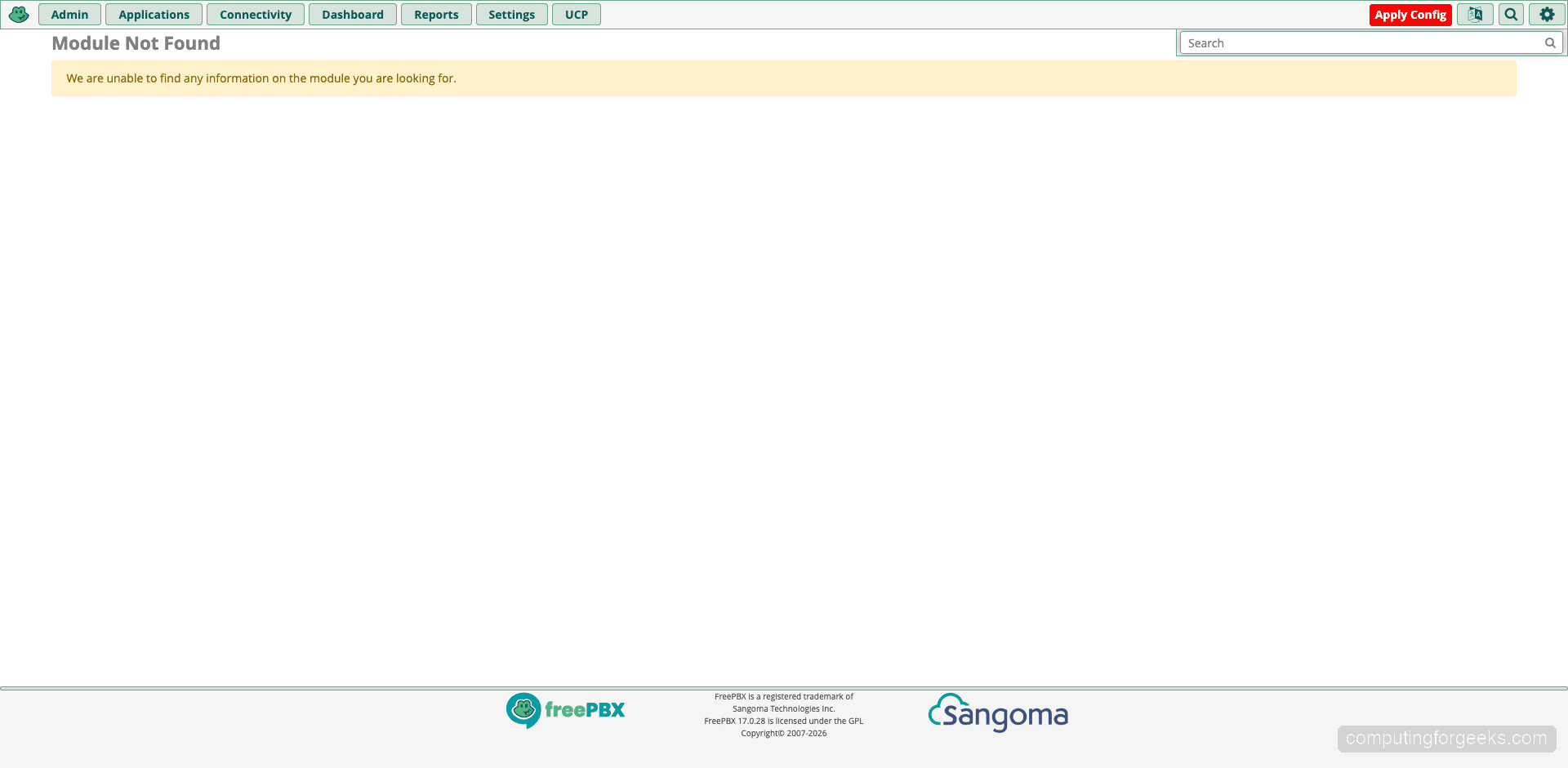
Task: Click the magnifier inside the Search box
Action: point(1550,42)
